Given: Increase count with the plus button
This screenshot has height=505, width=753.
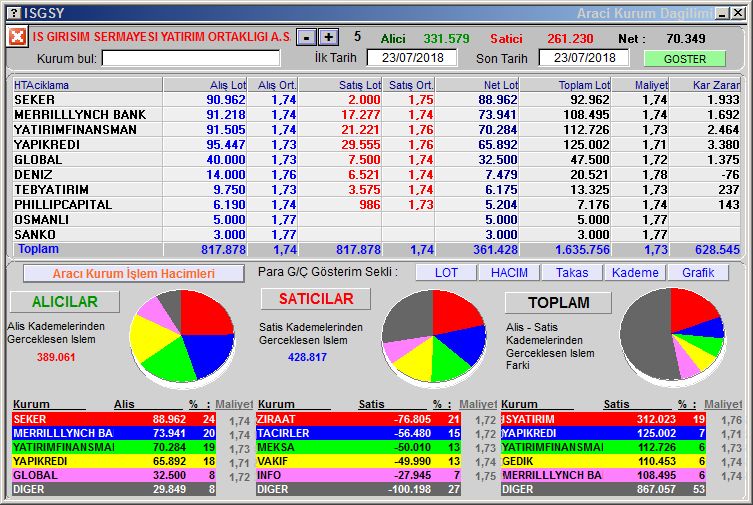Looking at the screenshot, I should point(328,37).
